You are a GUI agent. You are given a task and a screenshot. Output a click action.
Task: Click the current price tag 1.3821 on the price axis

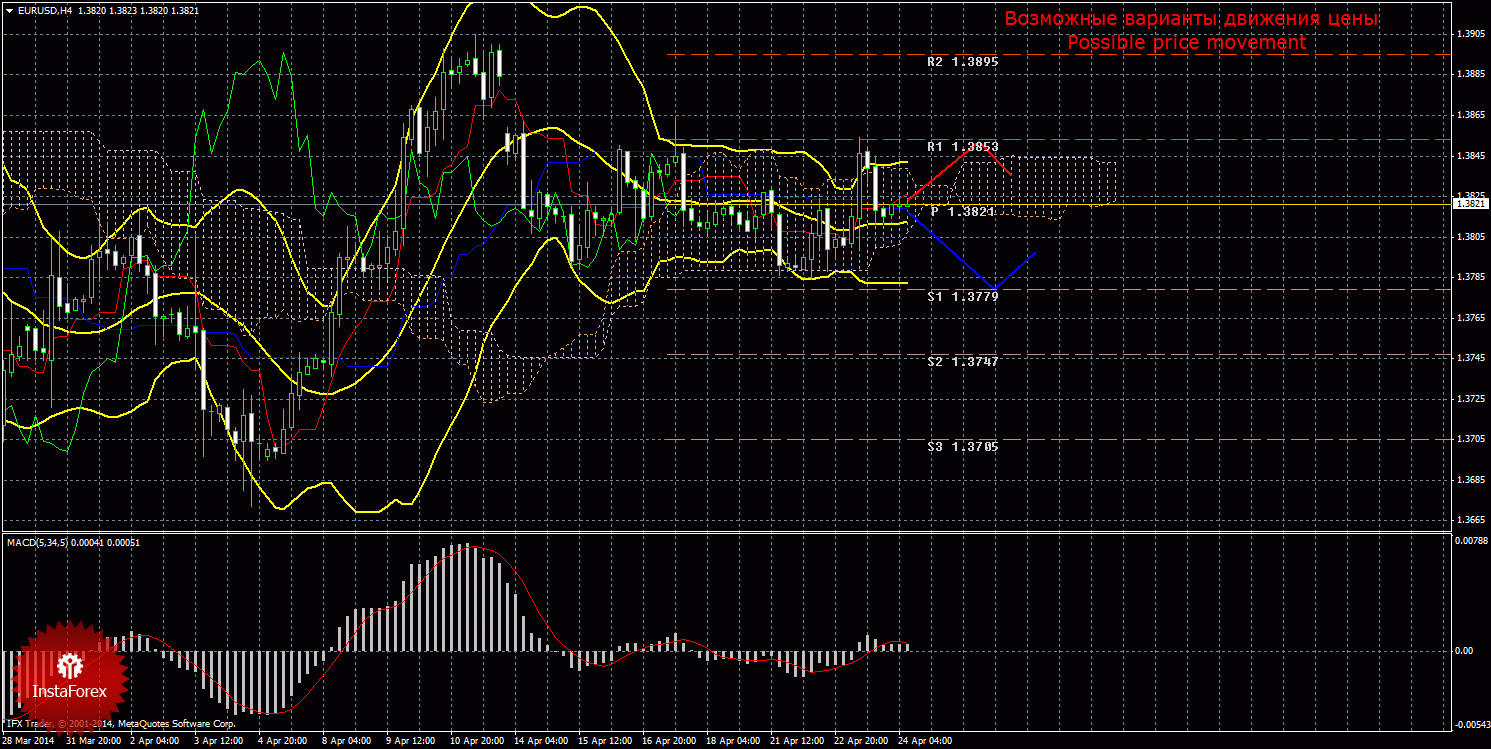pos(1469,204)
